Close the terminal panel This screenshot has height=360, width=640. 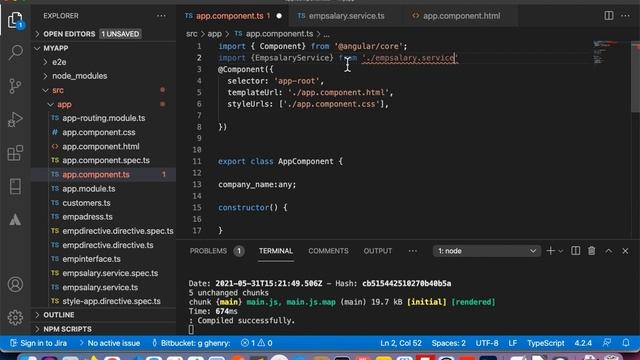[x=625, y=251]
